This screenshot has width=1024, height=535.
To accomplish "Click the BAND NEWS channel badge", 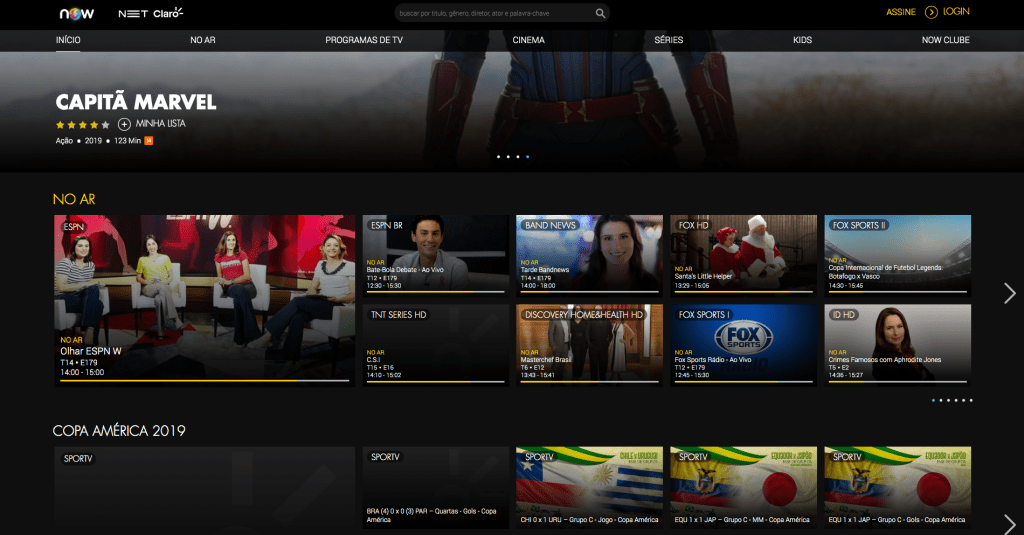I will 550,225.
